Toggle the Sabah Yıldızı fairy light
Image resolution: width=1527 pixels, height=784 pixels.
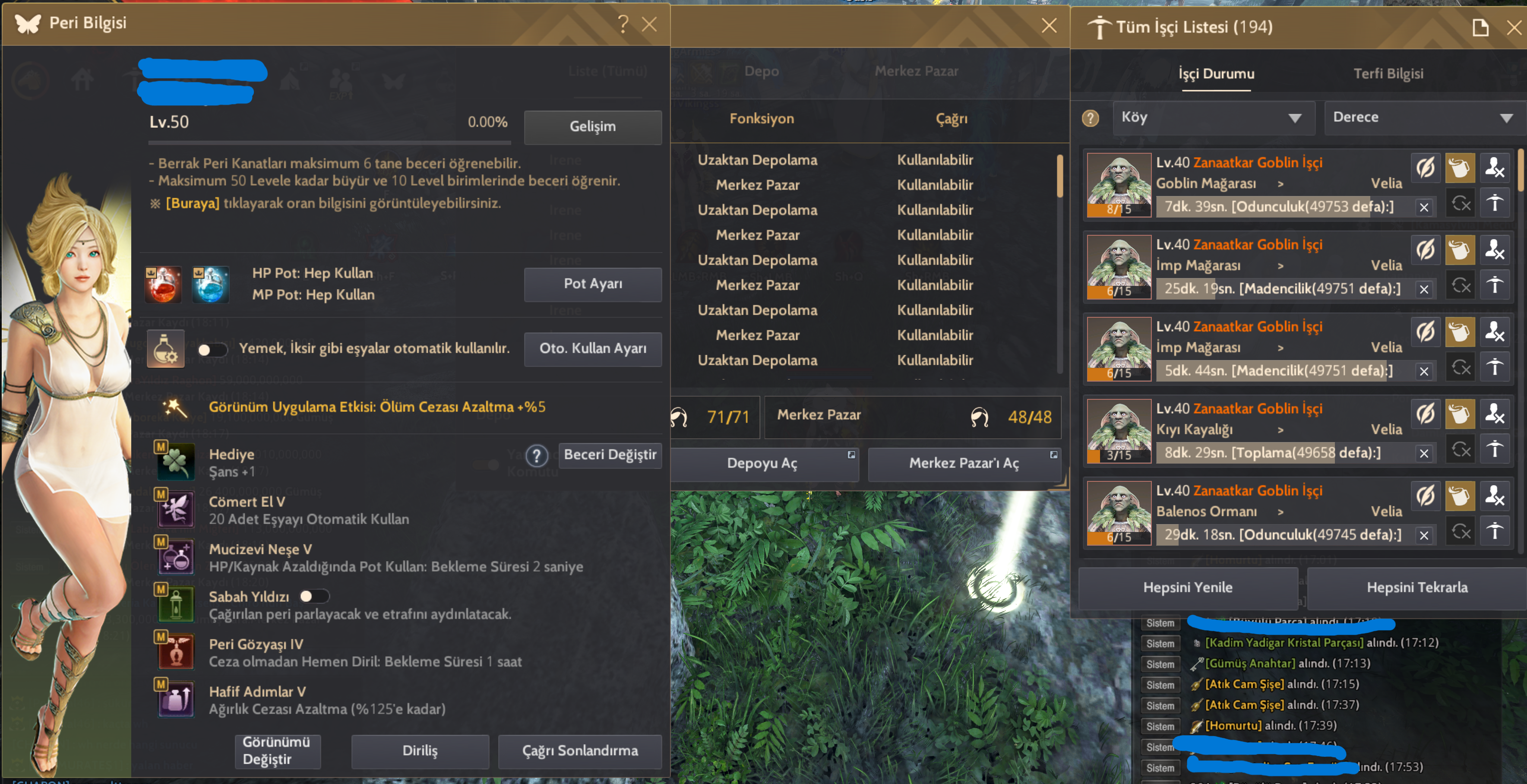[x=313, y=596]
